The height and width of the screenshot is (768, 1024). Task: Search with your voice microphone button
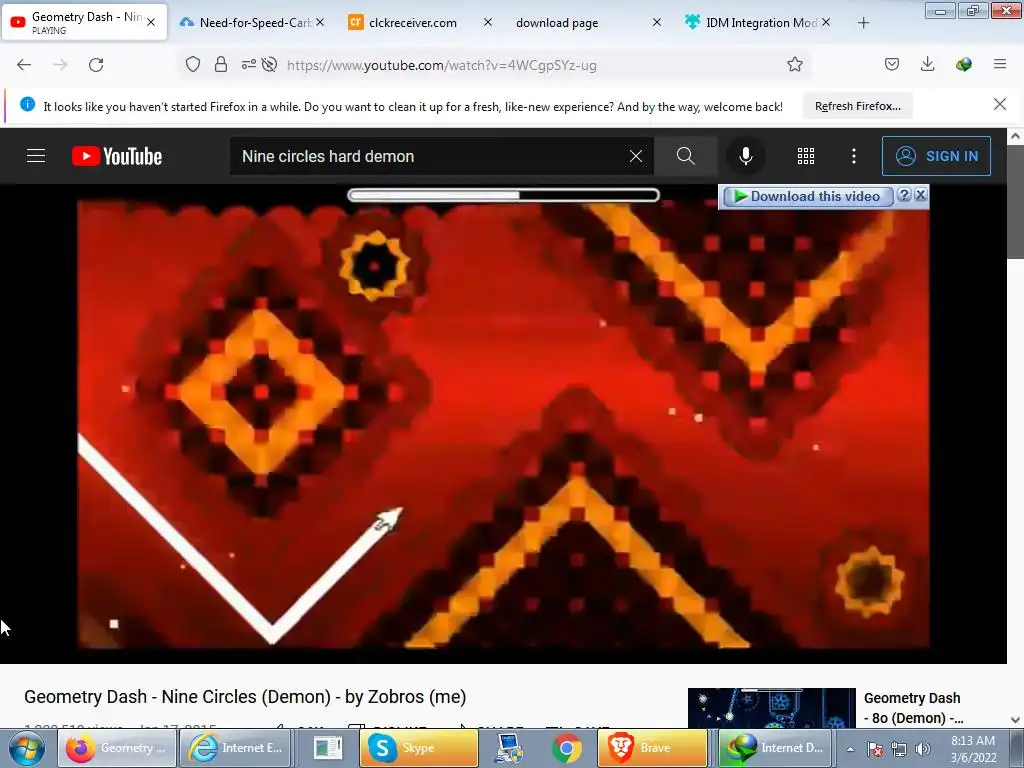[x=746, y=156]
